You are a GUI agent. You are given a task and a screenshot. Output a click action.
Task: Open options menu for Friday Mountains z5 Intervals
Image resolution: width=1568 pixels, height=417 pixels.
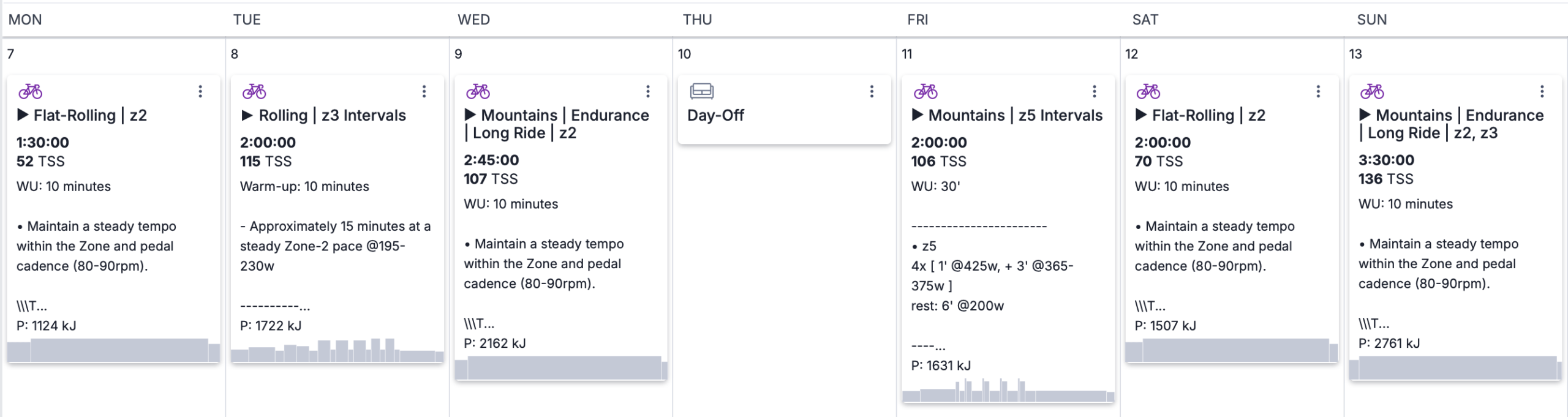(1095, 91)
